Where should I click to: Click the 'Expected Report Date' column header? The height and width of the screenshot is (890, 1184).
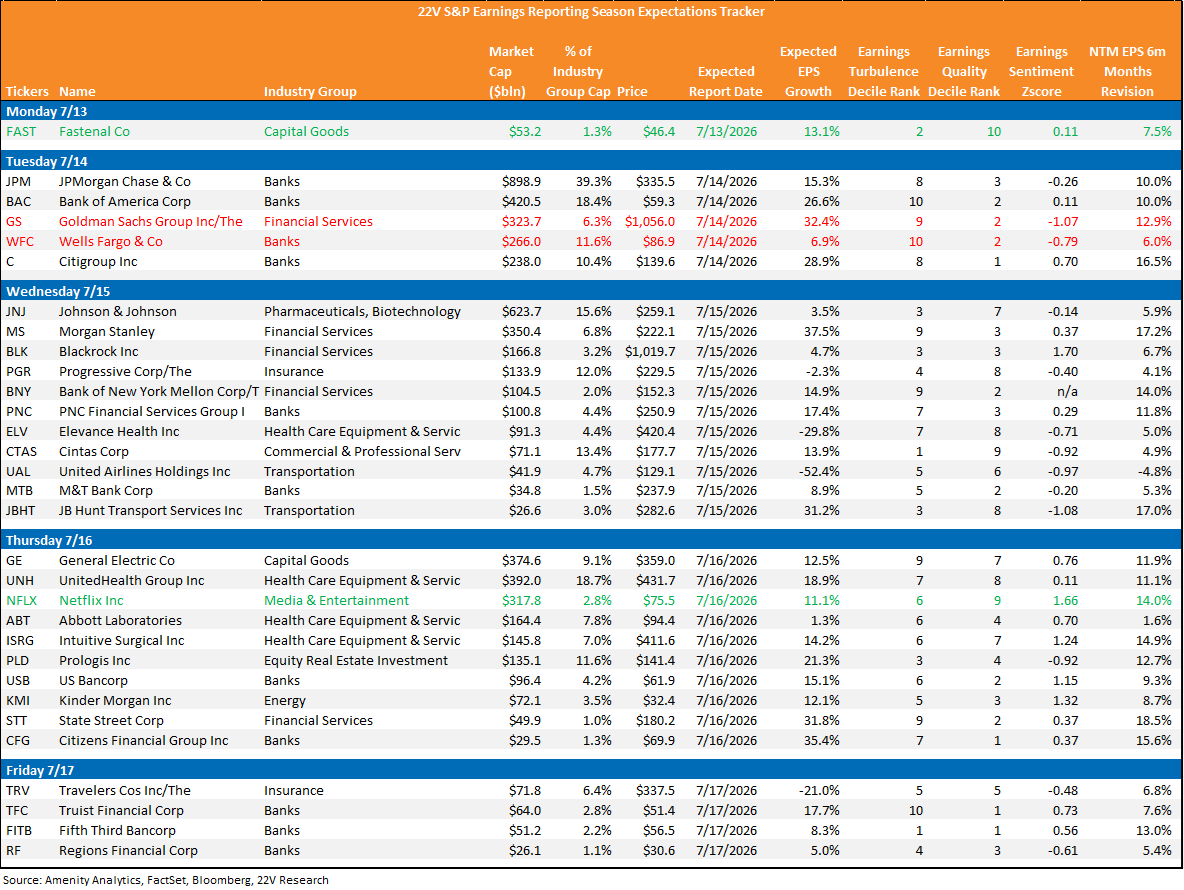726,82
